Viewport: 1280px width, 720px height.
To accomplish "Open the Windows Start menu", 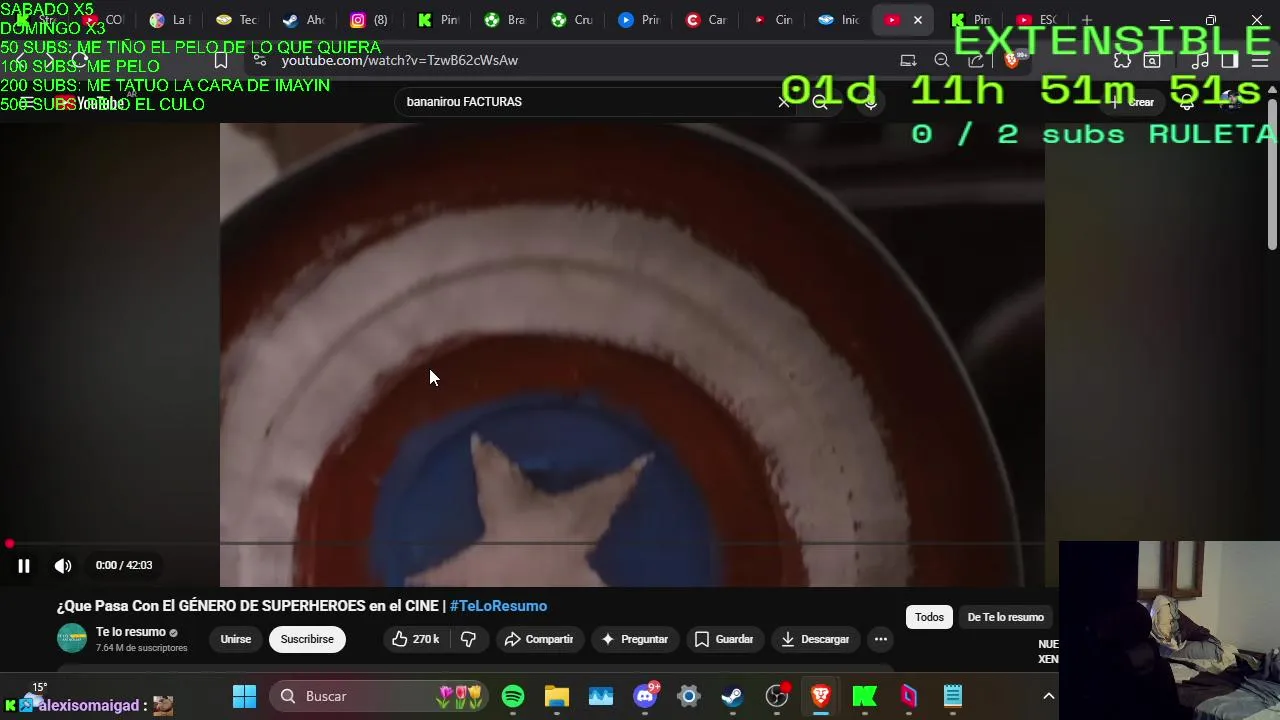I will pos(244,696).
